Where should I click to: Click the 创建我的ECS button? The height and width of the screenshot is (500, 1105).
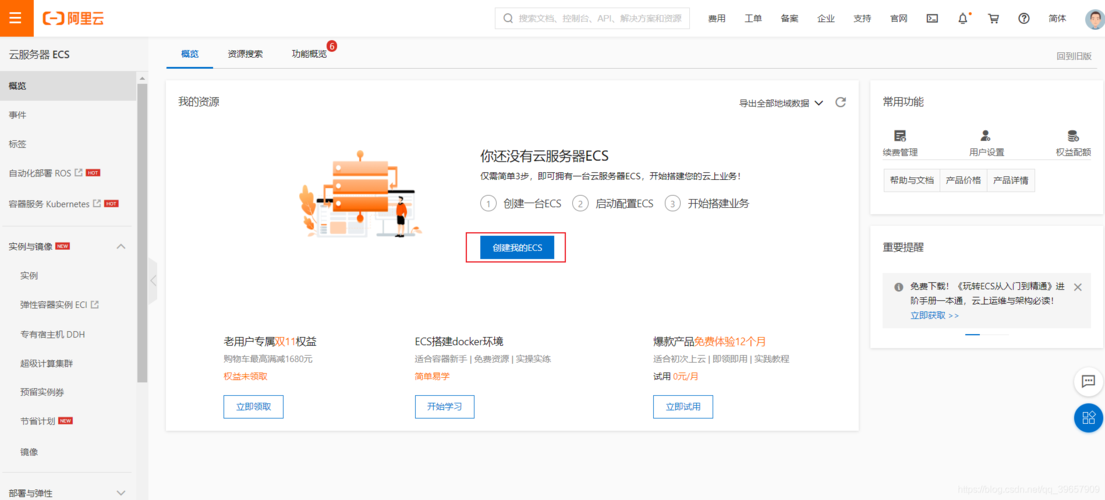[x=517, y=247]
